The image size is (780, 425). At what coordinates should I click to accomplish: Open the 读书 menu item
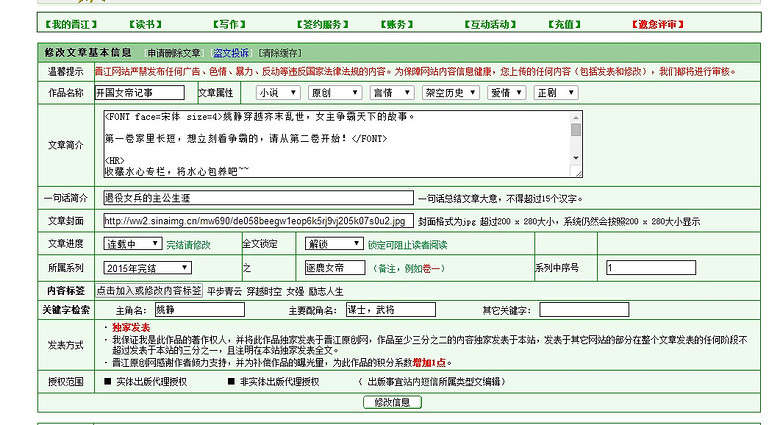(x=145, y=24)
